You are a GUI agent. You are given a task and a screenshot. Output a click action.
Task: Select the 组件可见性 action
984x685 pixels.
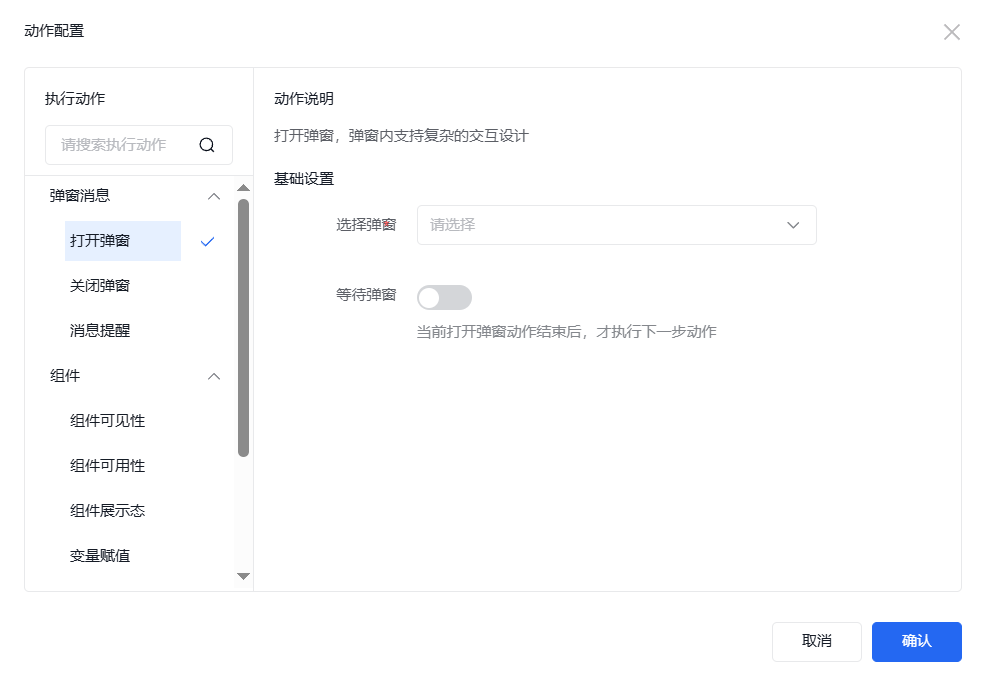pos(107,421)
